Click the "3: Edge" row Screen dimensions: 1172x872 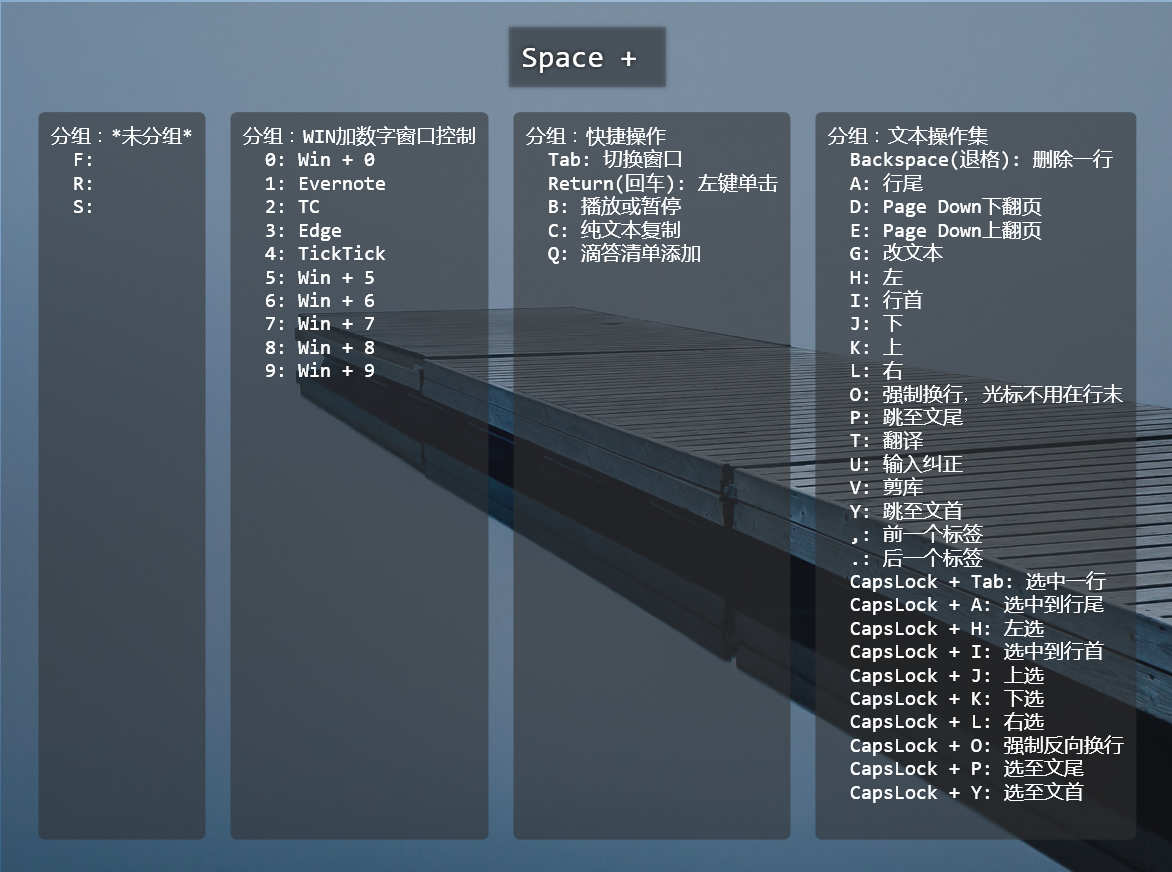click(303, 231)
